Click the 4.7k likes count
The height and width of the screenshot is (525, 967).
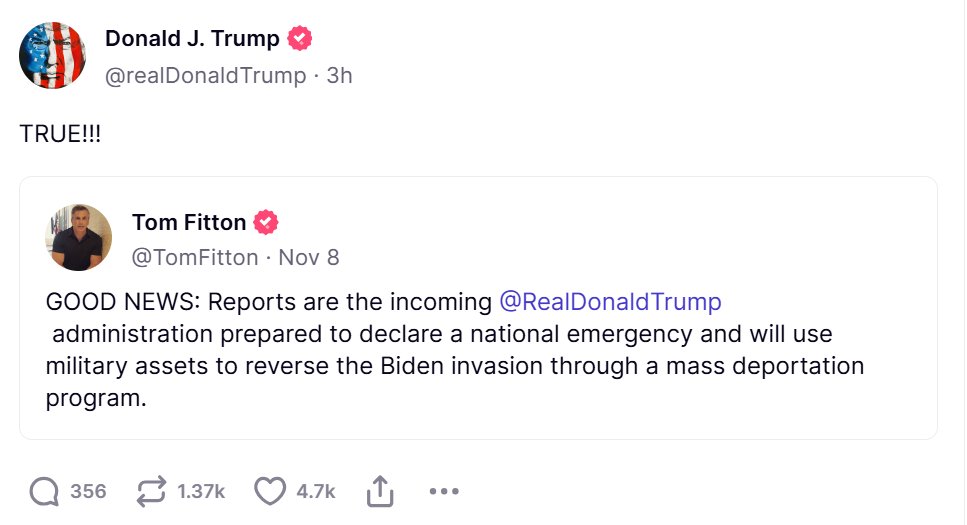coord(316,491)
